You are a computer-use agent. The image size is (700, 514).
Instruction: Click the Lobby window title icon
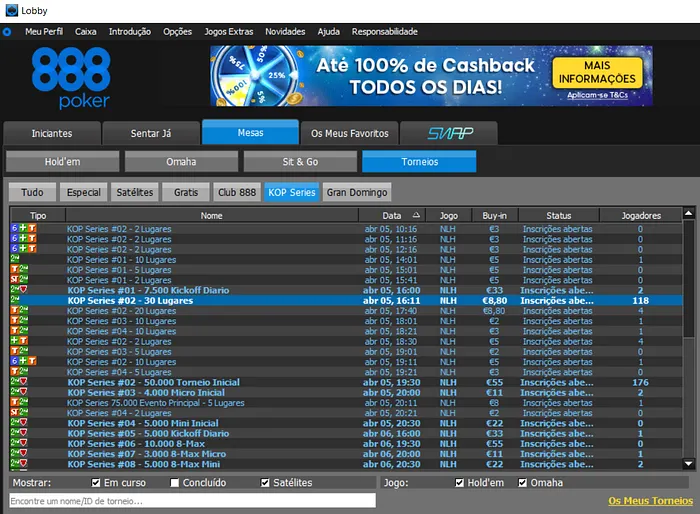pyautogui.click(x=11, y=10)
